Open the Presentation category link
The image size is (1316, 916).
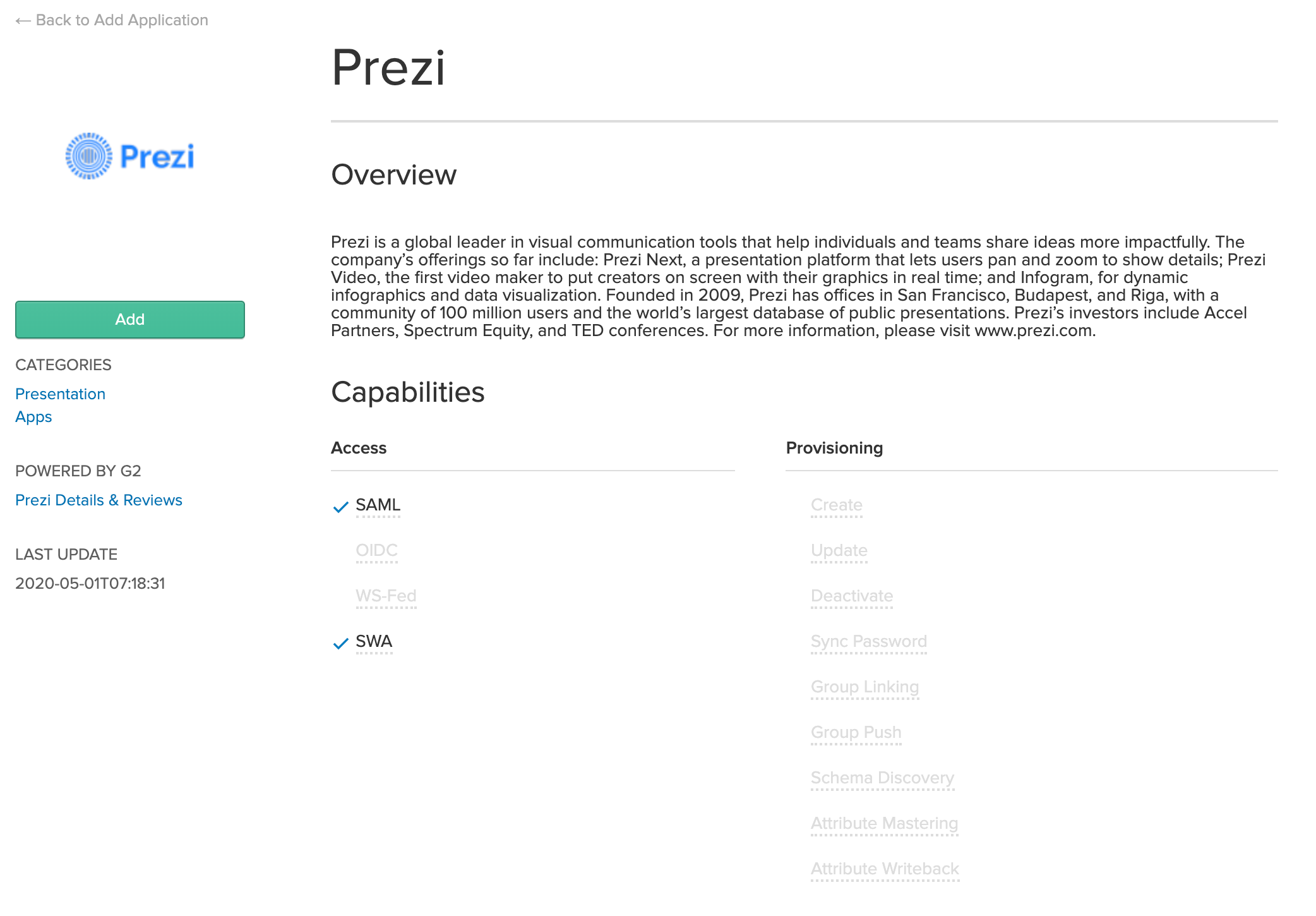pos(60,394)
